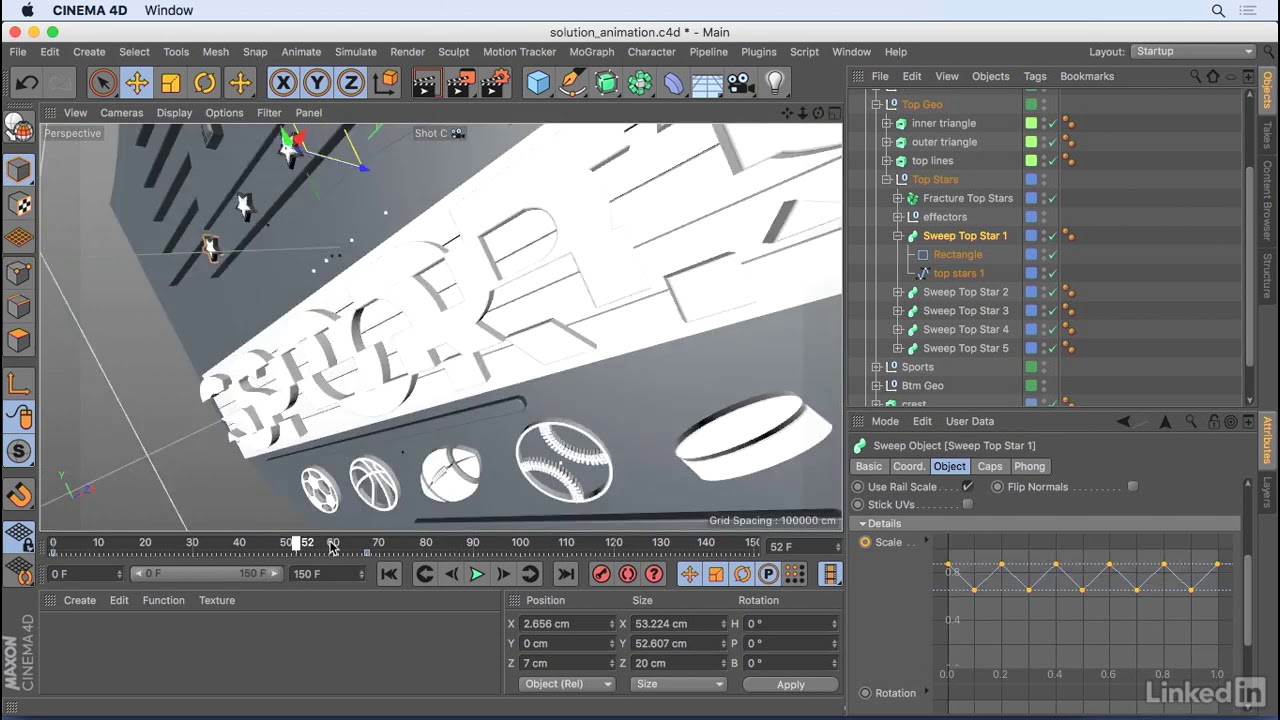This screenshot has width=1280, height=720.
Task: Open the Layout Startup dropdown
Action: pos(1194,52)
